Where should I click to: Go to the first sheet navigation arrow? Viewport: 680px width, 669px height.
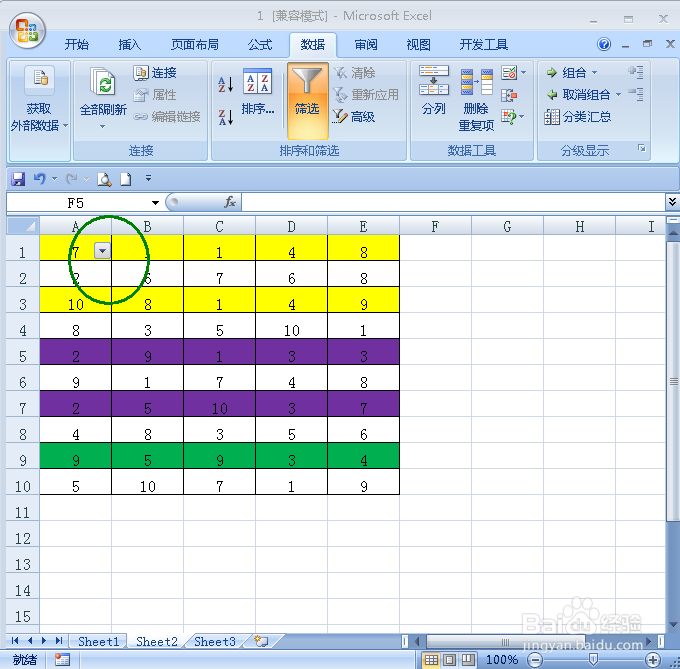15,640
